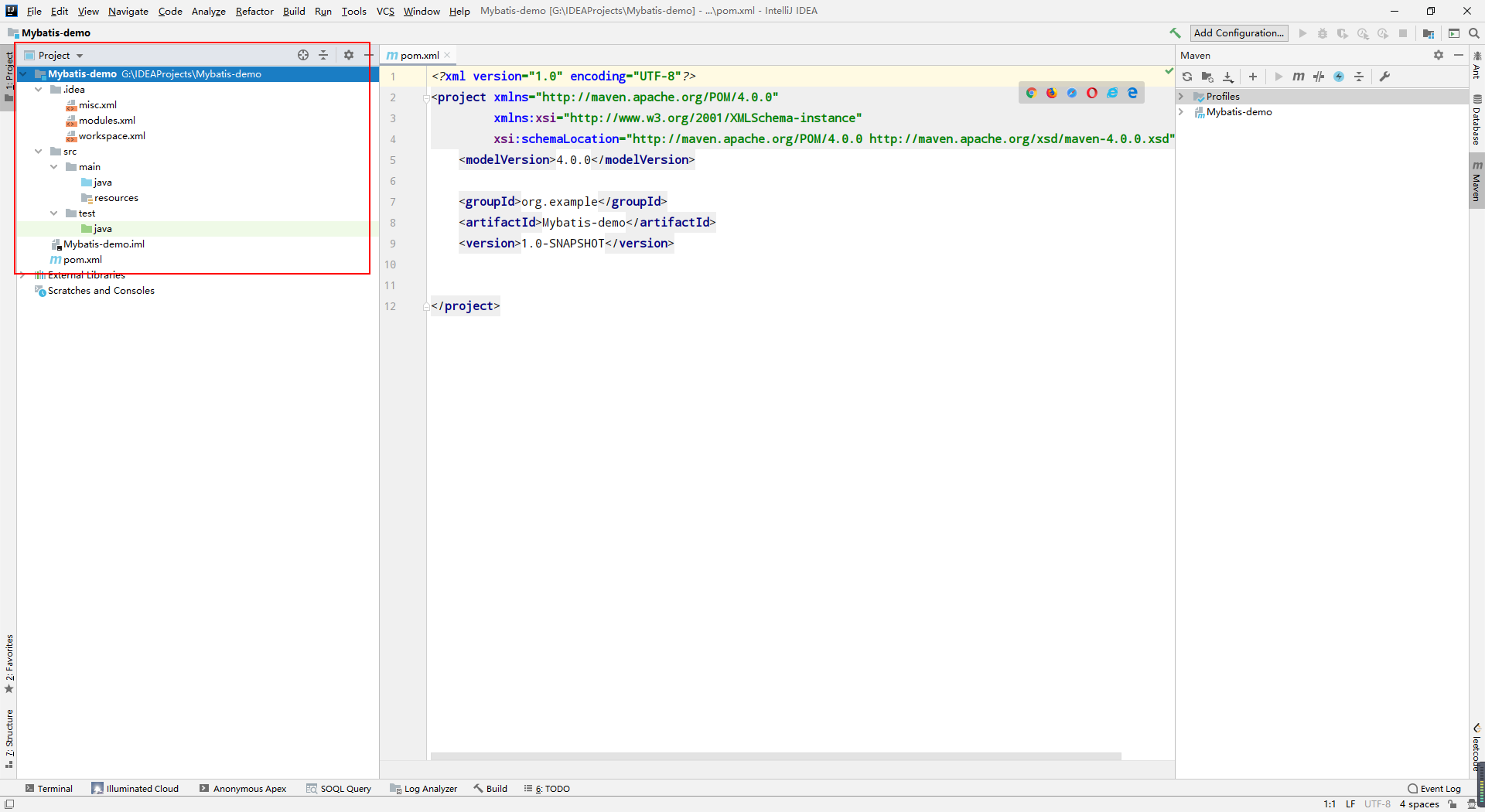
Task: Open the Run Anything icon in the toolbar
Action: 1454,33
